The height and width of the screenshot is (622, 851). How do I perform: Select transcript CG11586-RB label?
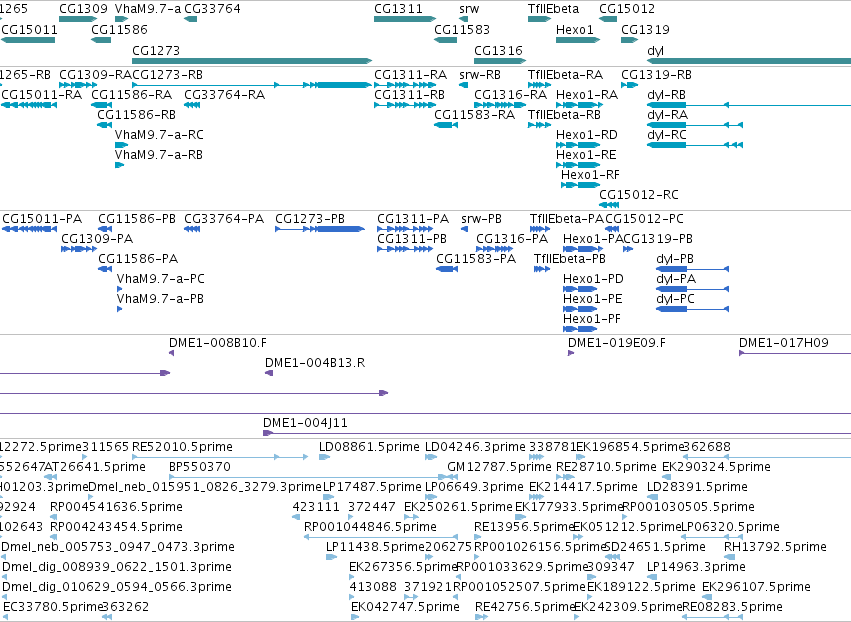pyautogui.click(x=136, y=115)
